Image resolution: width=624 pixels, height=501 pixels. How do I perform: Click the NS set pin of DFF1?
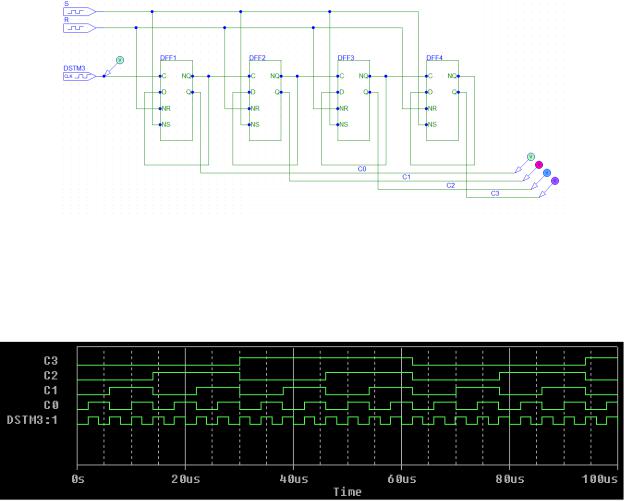click(166, 125)
